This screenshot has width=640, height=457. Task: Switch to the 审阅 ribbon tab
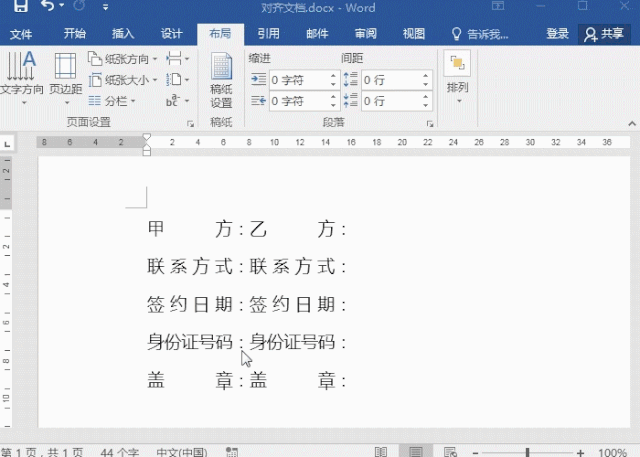tap(365, 33)
